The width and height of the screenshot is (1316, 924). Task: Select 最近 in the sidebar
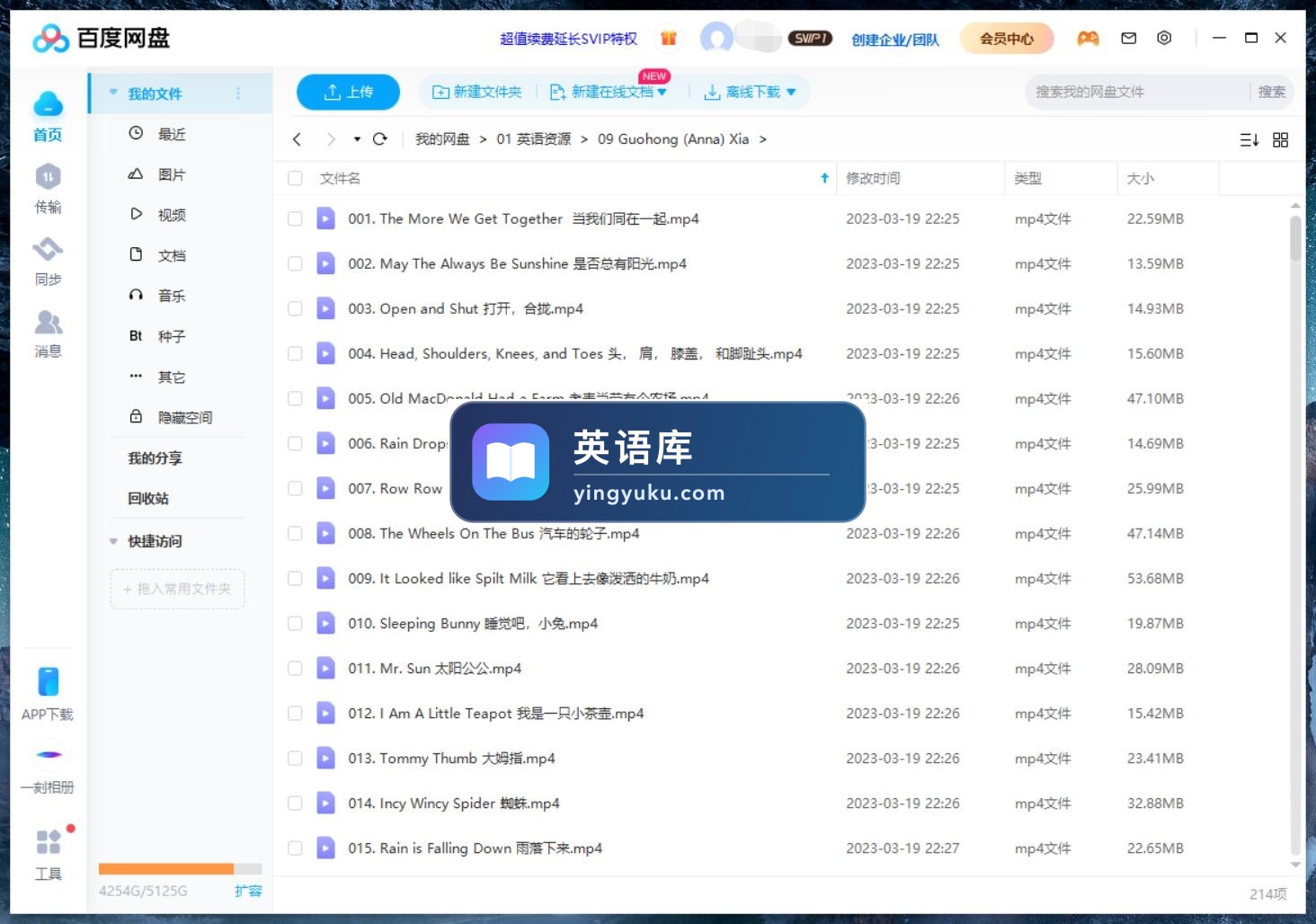tap(171, 134)
